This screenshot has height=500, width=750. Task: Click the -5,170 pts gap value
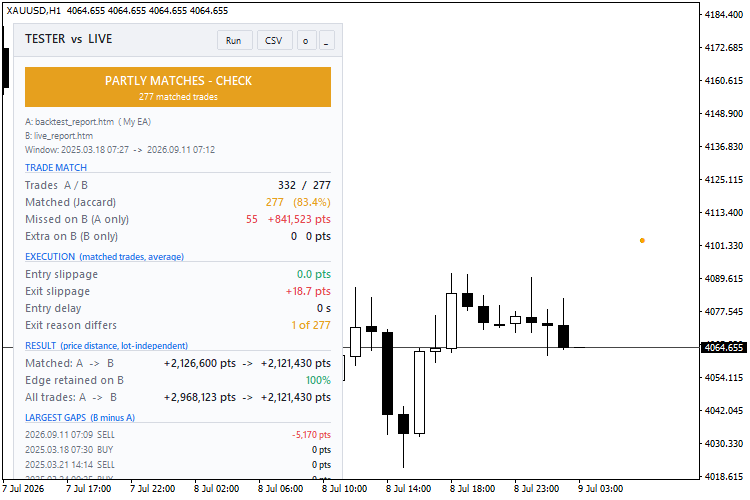pos(311,435)
